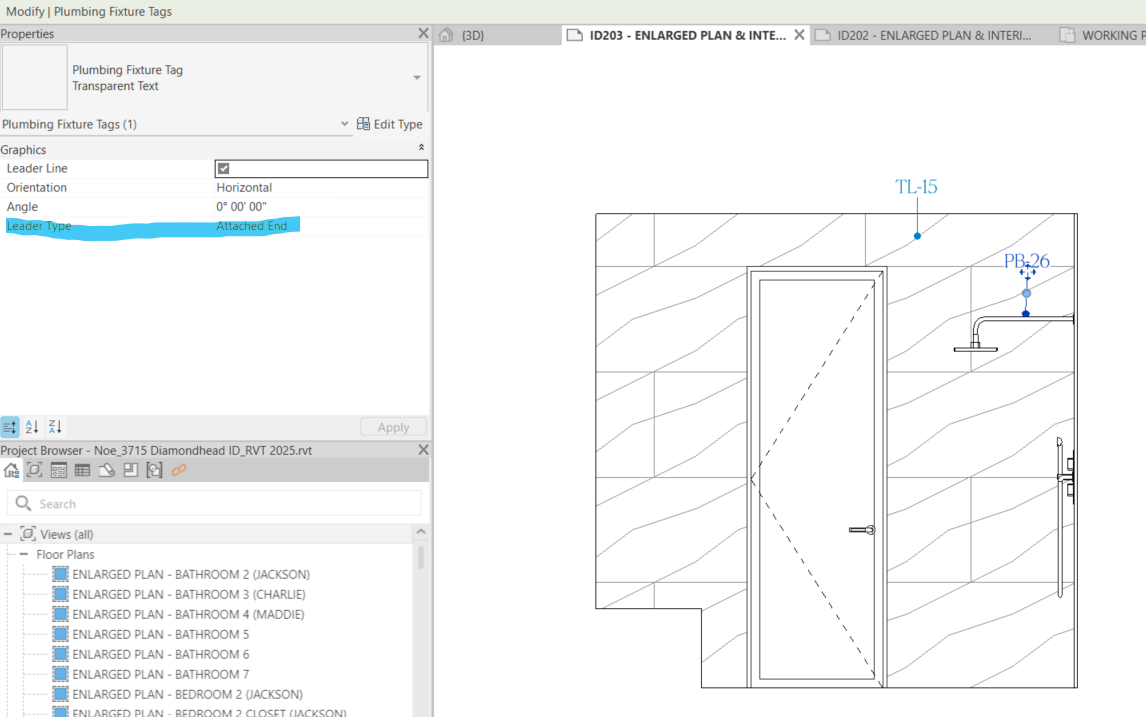Toggle the Leader Line checkbox
Screen dimensions: 1146x717
[222, 168]
